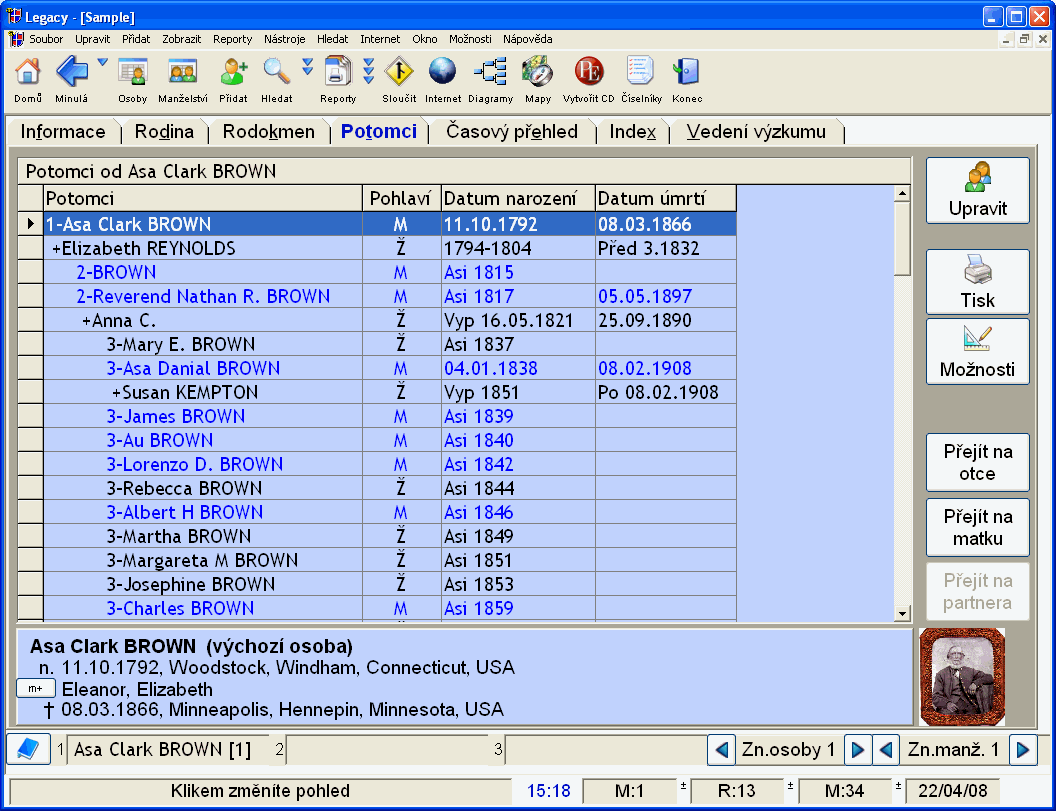1056x811 pixels.
Task: Open the Manželství toolbar icon
Action: pos(182,73)
